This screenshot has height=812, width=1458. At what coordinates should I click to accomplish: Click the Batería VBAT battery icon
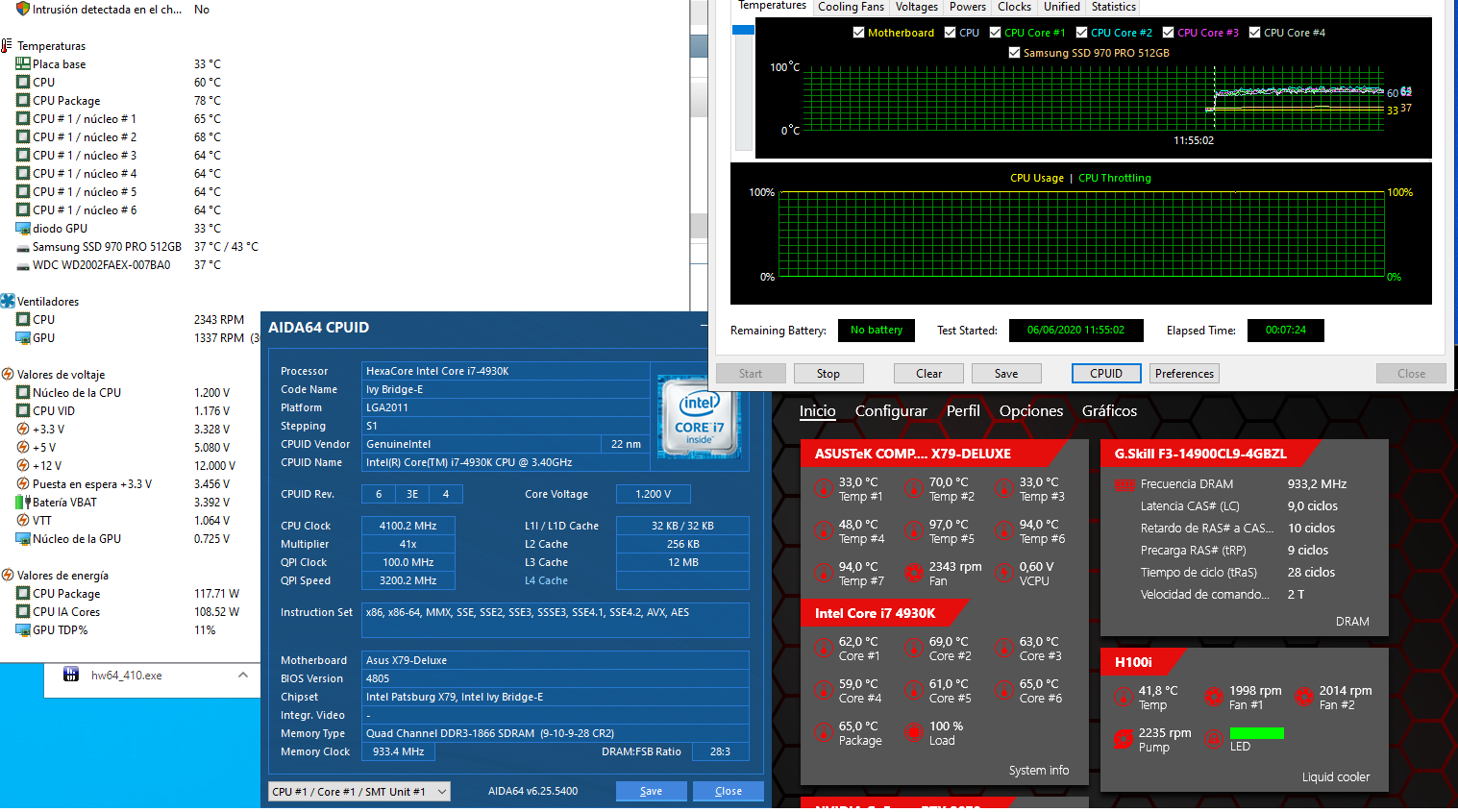coord(23,503)
